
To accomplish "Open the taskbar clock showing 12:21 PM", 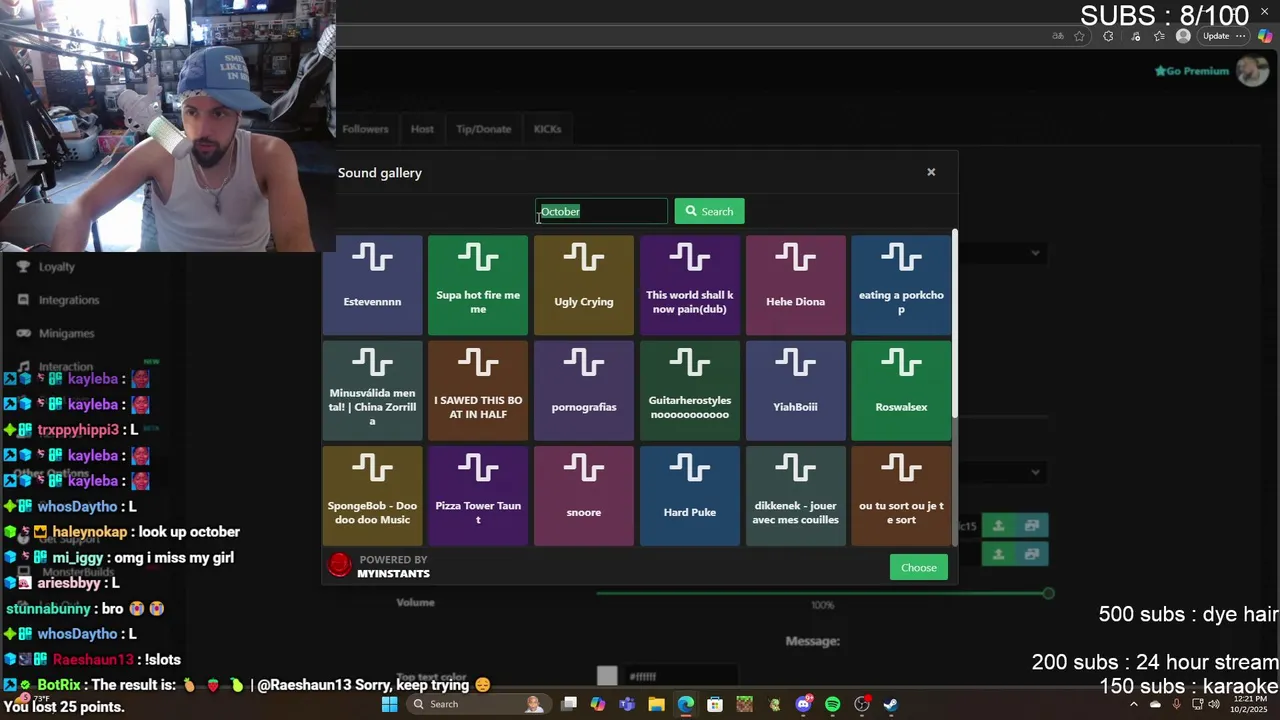I will click(1250, 704).
